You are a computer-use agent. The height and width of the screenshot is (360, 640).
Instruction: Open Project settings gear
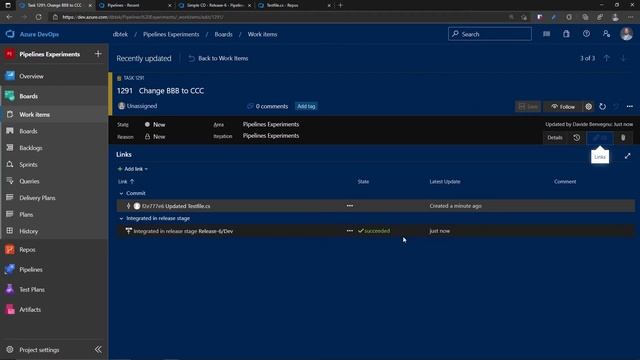(10, 350)
